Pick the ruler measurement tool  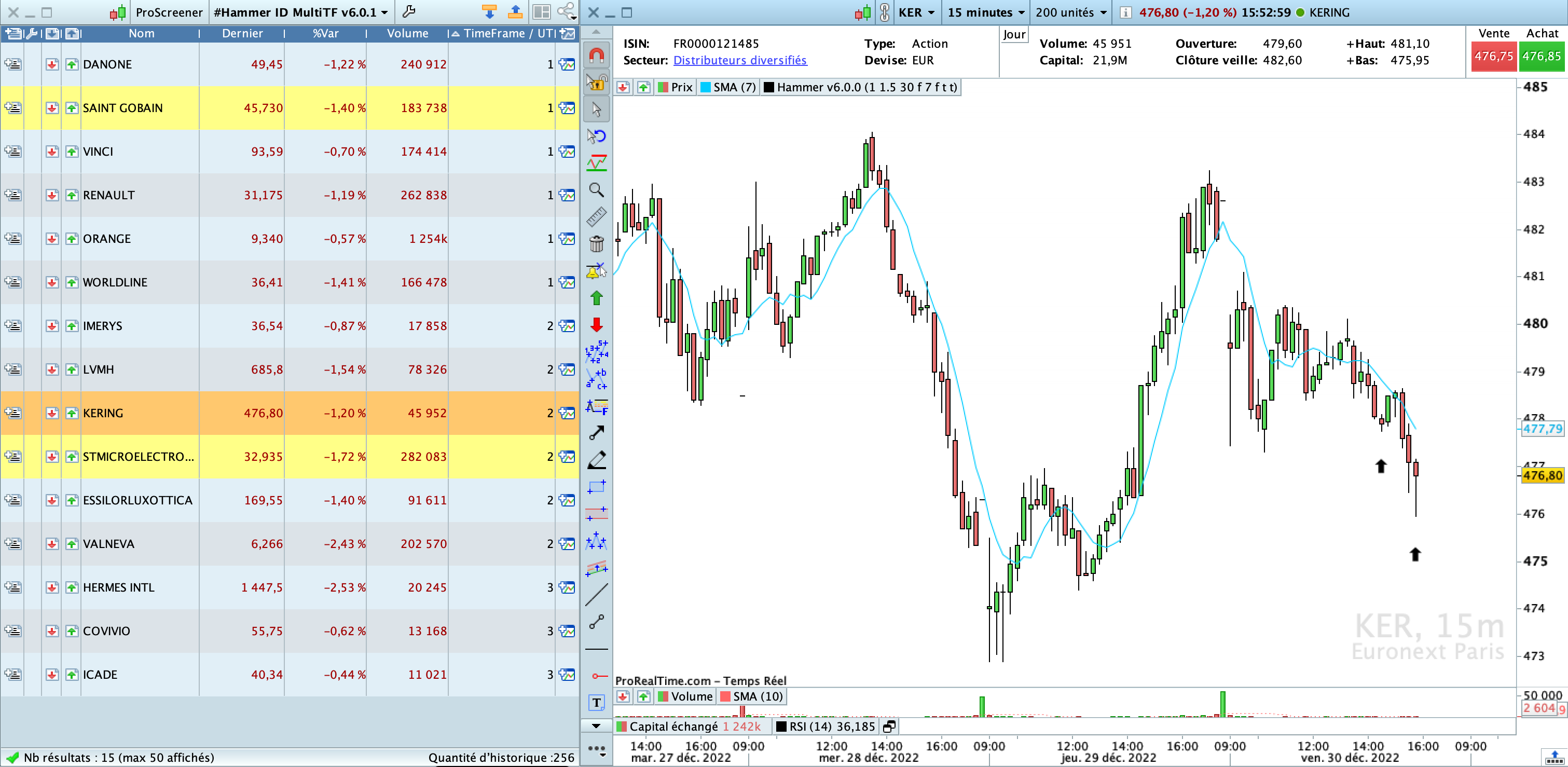pos(597,217)
